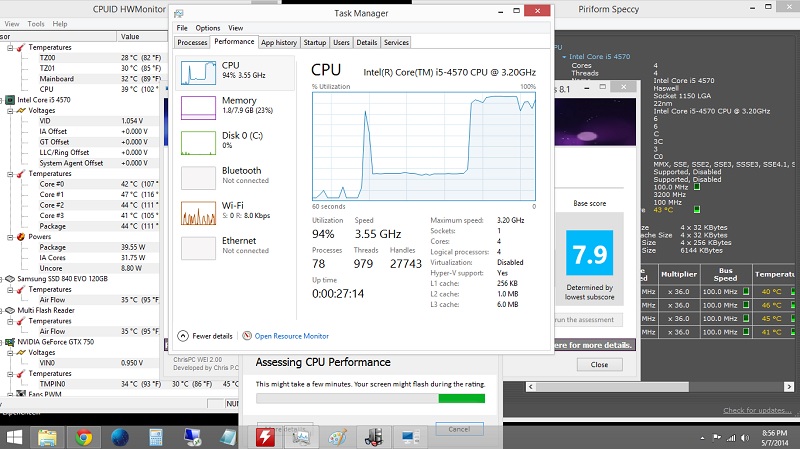Screen dimensions: 800x449
Task: Select the Wi-Fi usage graph
Action: pos(198,213)
